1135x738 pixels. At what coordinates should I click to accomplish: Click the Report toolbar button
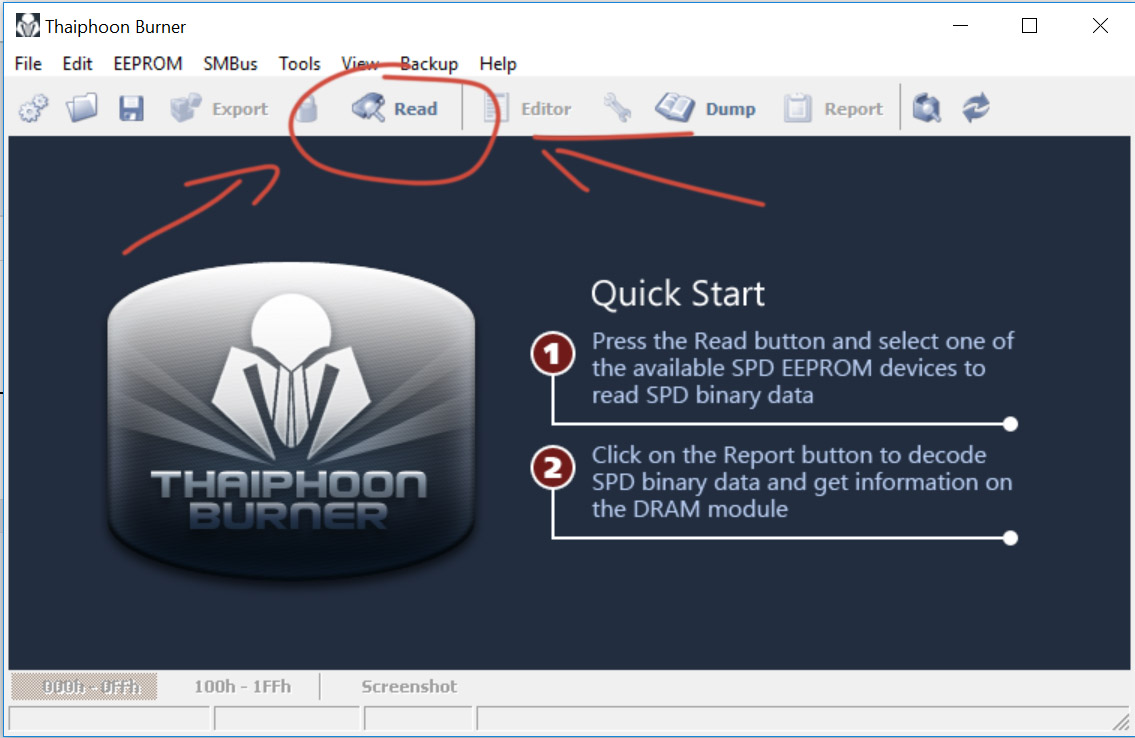click(x=833, y=109)
